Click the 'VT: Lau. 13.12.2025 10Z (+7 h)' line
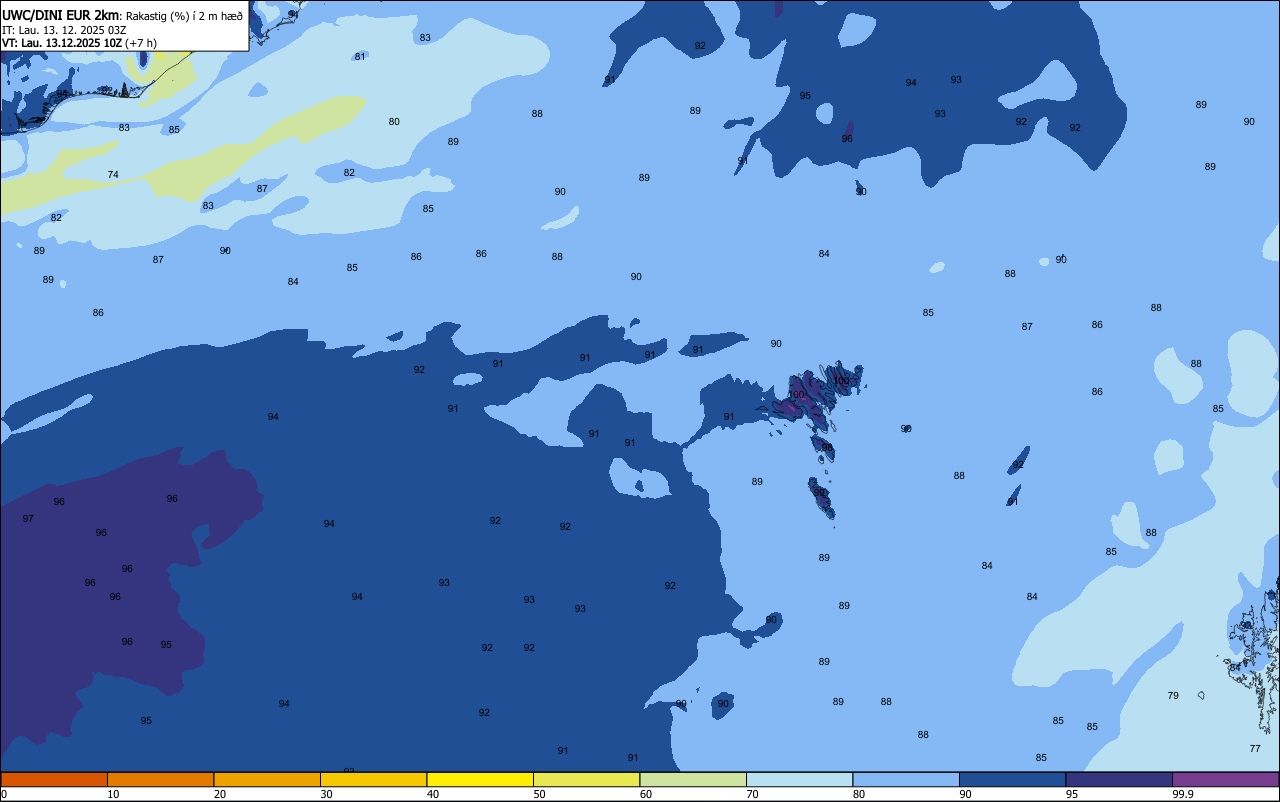This screenshot has height=802, width=1280. (x=79, y=43)
